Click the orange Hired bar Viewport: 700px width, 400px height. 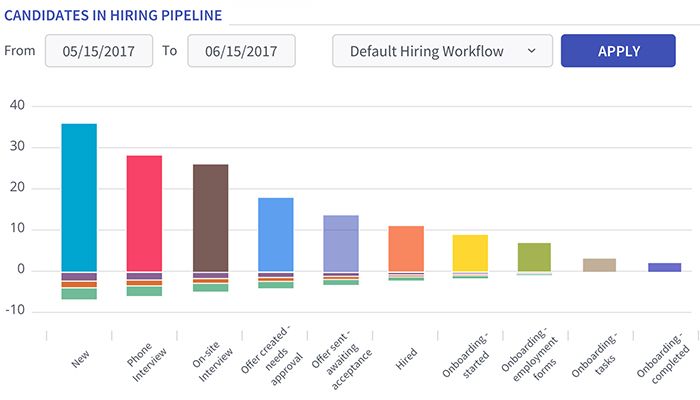coord(406,248)
